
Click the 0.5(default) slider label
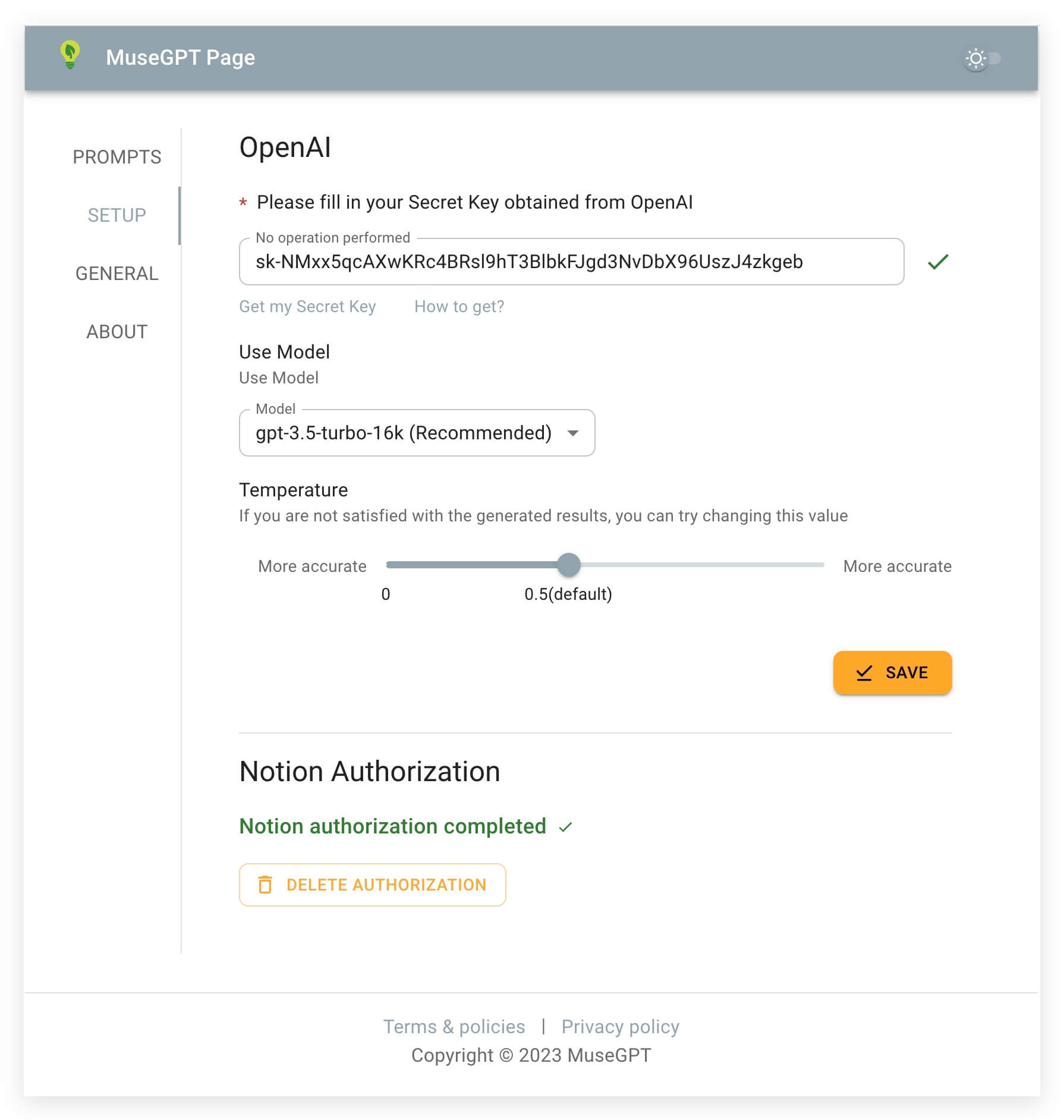point(568,594)
